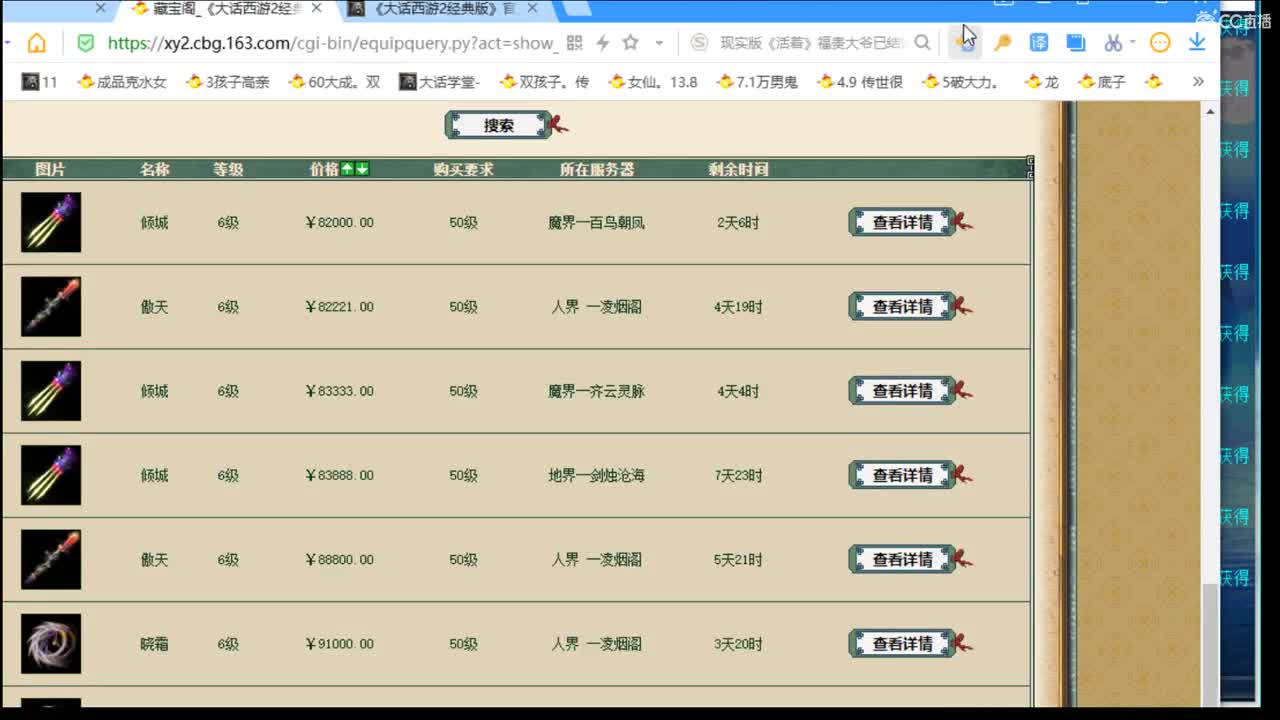Click the 皖霜 item name
This screenshot has width=1280, height=720.
(x=154, y=643)
